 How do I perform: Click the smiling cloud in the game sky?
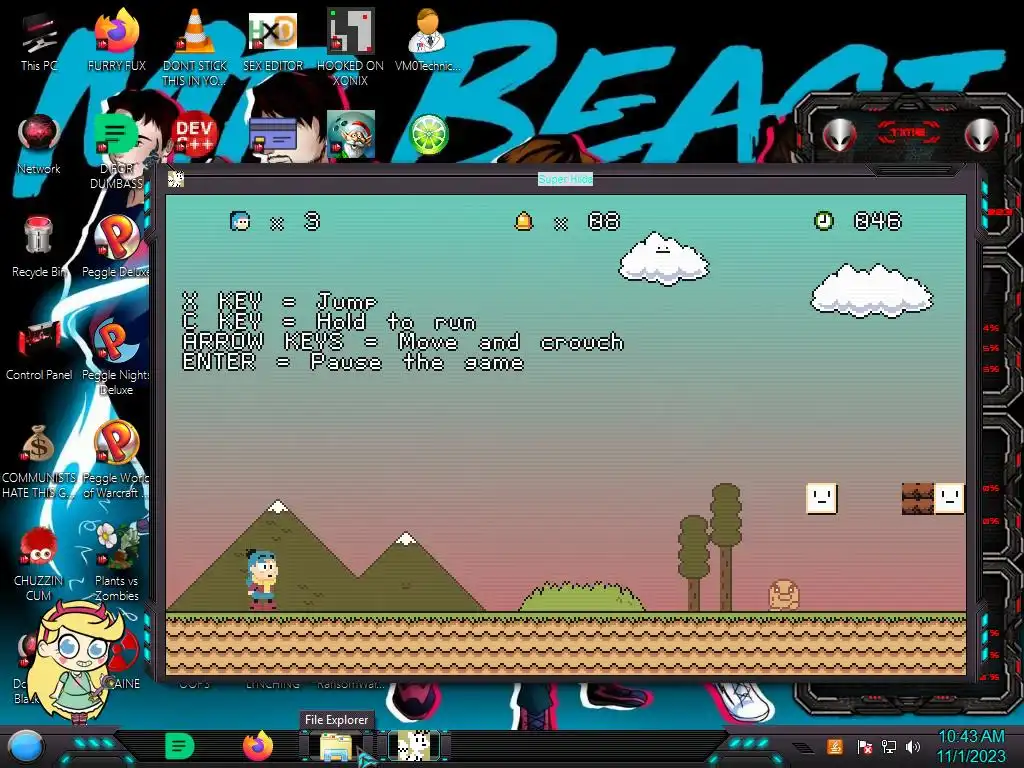tap(664, 259)
